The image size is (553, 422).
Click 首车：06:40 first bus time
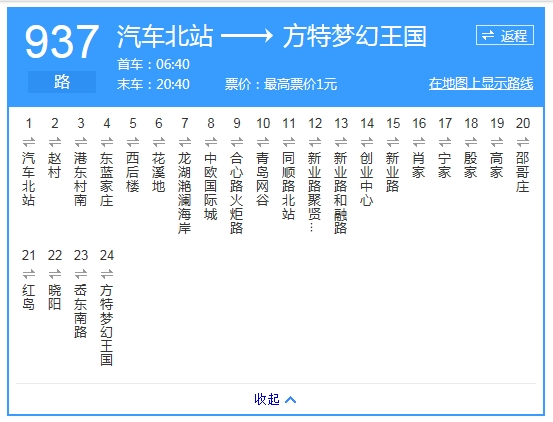(153, 64)
